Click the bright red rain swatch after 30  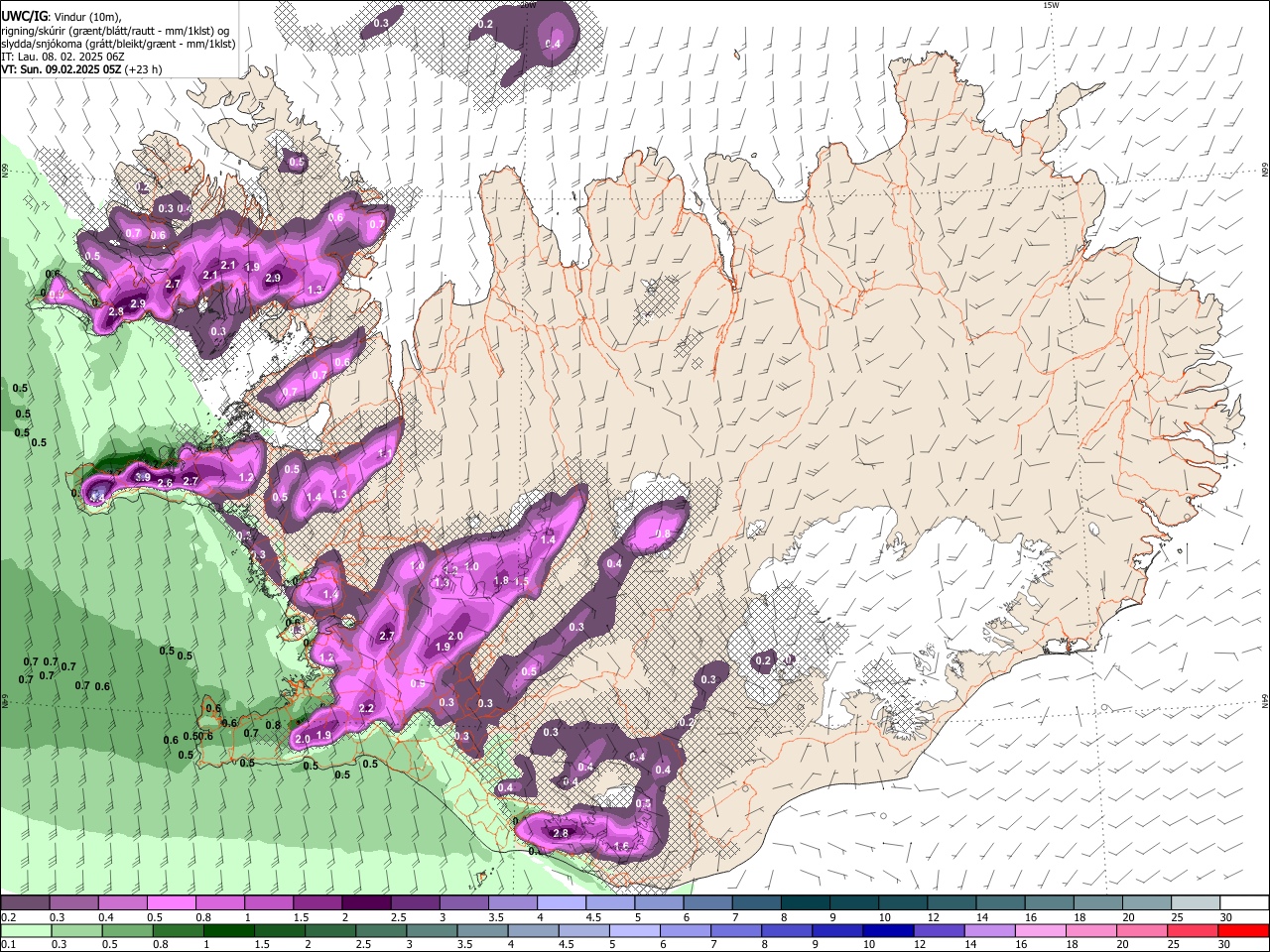click(1242, 931)
